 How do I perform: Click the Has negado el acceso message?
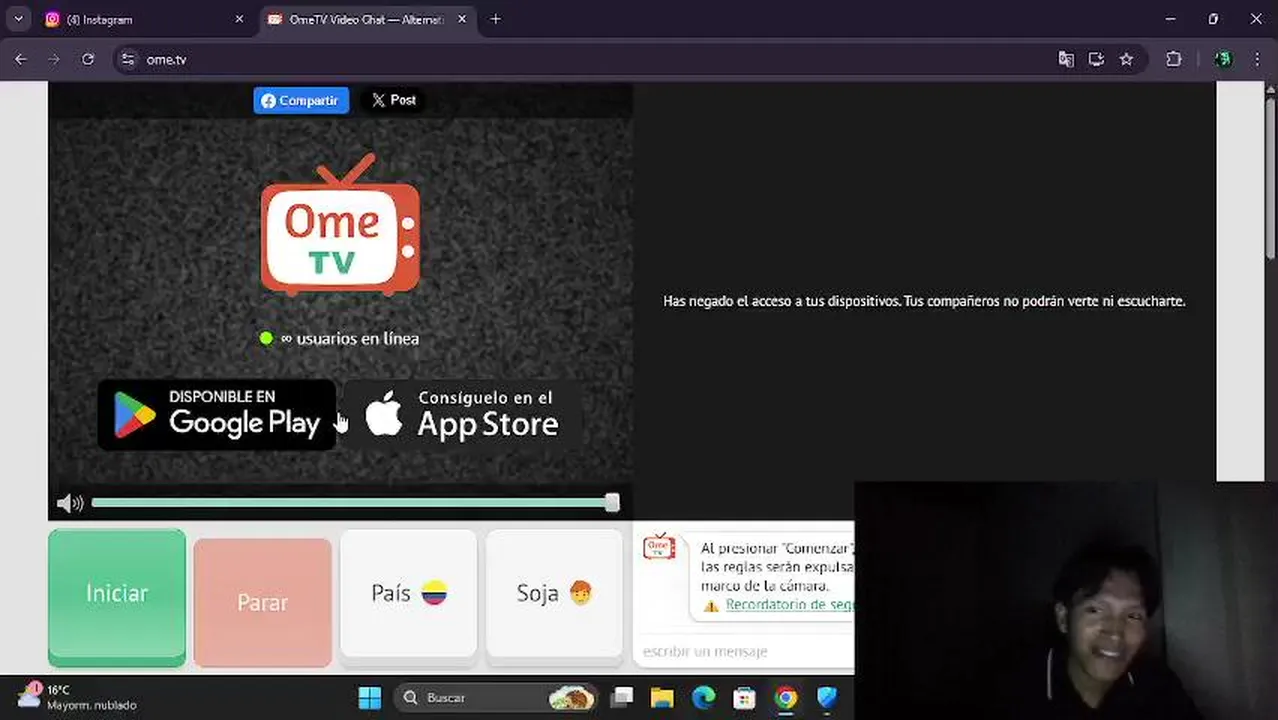click(x=924, y=301)
